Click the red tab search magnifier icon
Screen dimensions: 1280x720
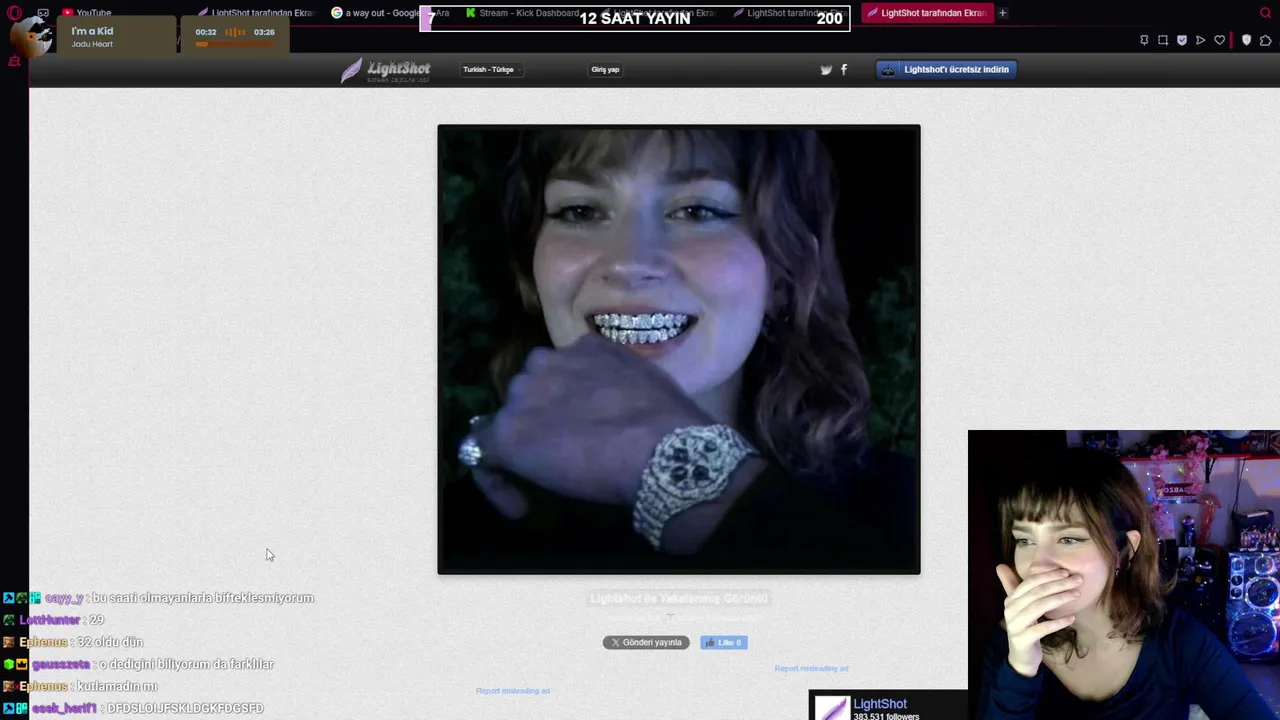(x=1265, y=13)
